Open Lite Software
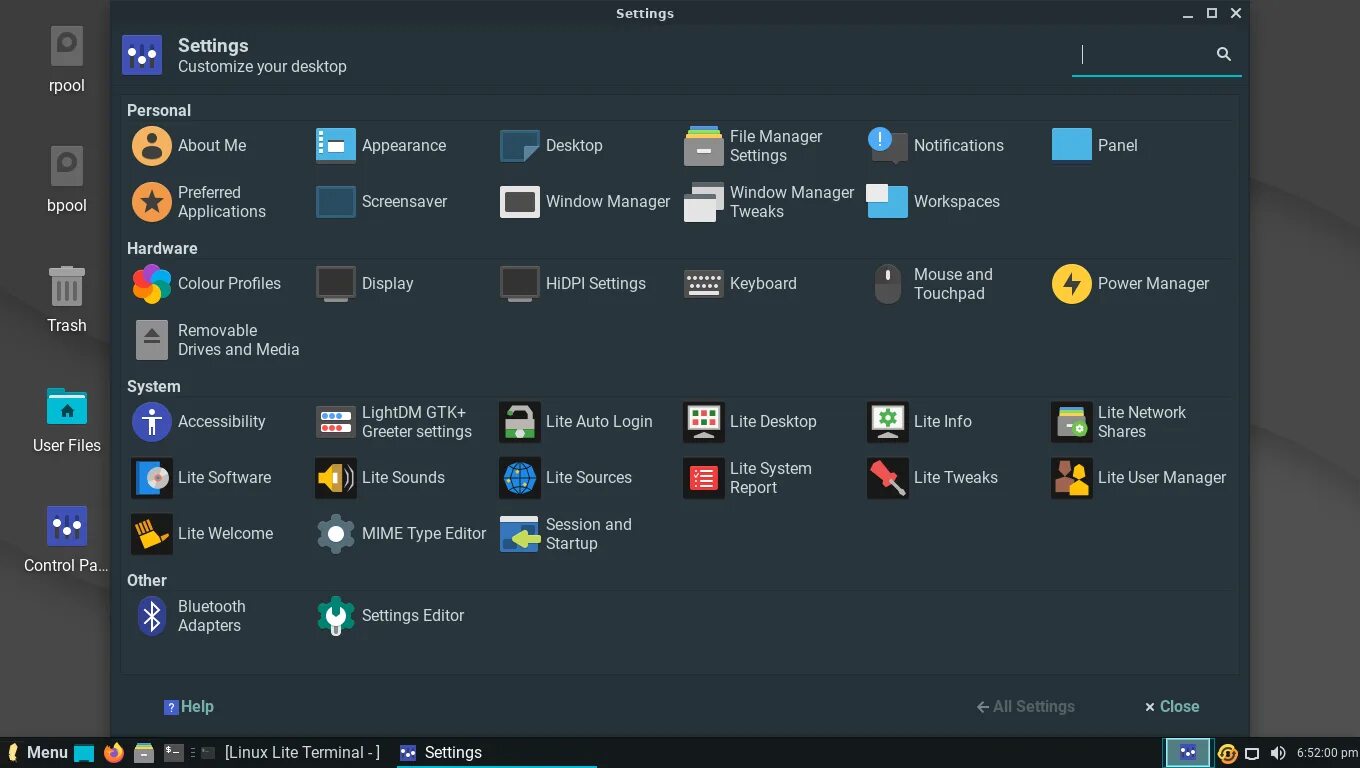The height and width of the screenshot is (768, 1360). coord(201,478)
